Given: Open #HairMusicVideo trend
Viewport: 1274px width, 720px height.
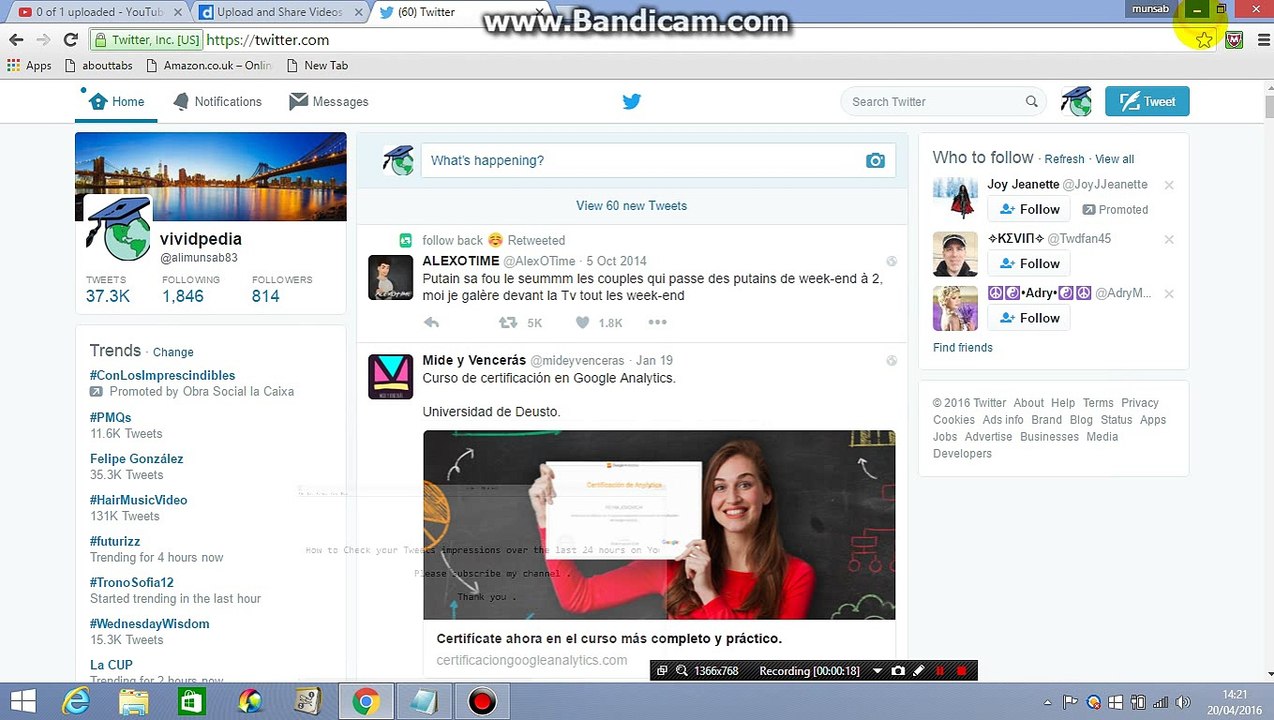Looking at the screenshot, I should 138,500.
